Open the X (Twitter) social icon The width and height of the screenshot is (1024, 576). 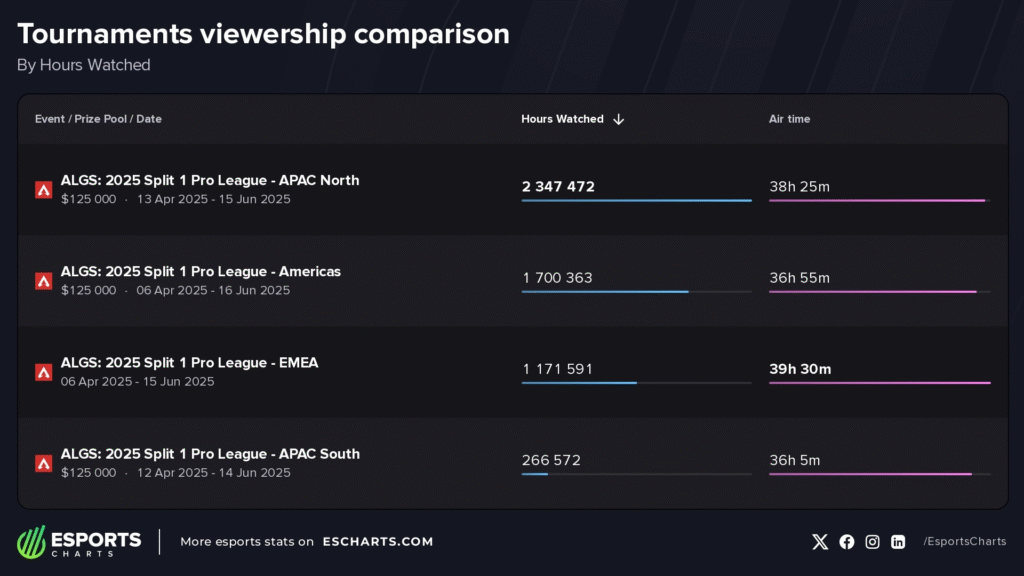[x=820, y=542]
